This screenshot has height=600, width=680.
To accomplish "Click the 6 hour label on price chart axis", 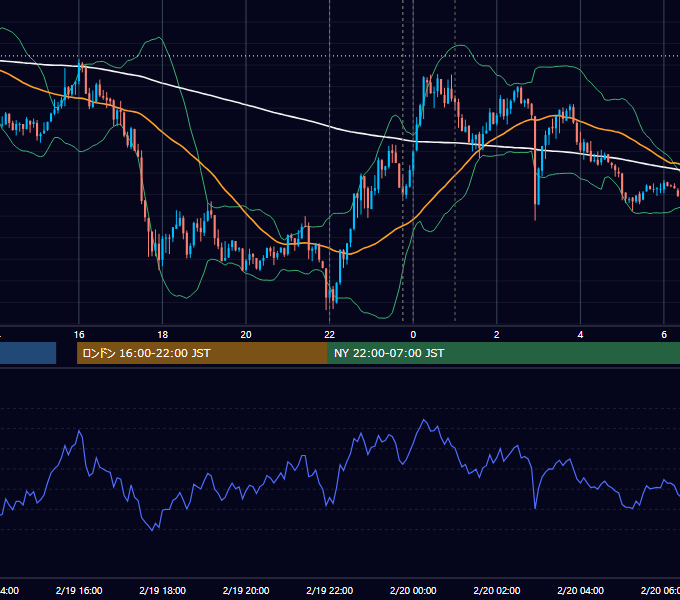I will tap(664, 335).
